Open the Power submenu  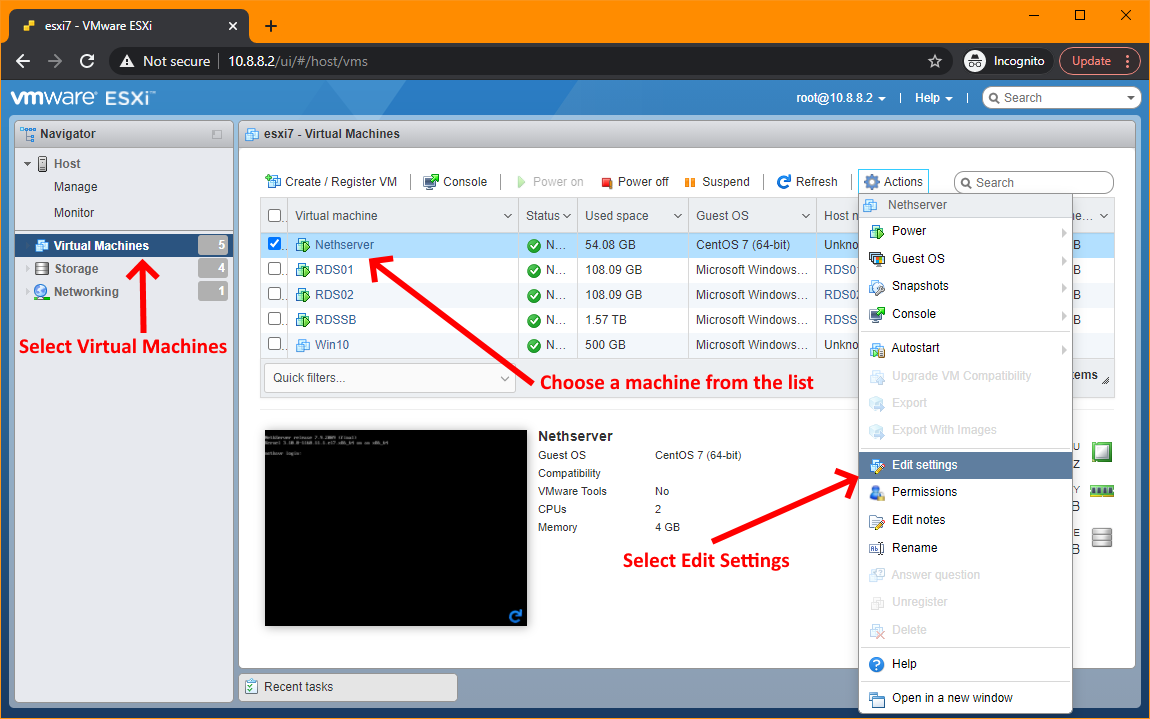point(965,231)
